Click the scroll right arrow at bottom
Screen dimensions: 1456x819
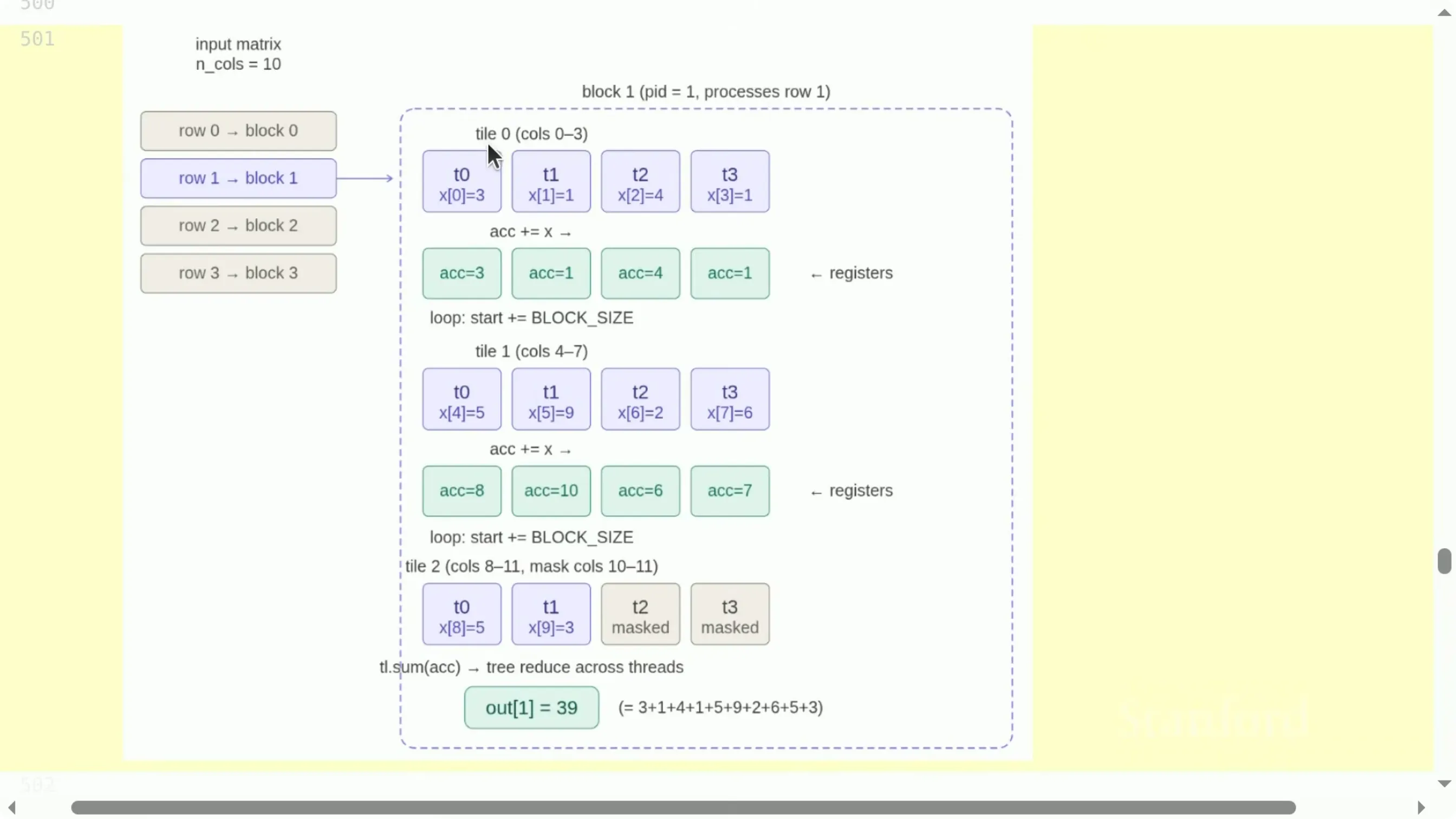(1421, 807)
